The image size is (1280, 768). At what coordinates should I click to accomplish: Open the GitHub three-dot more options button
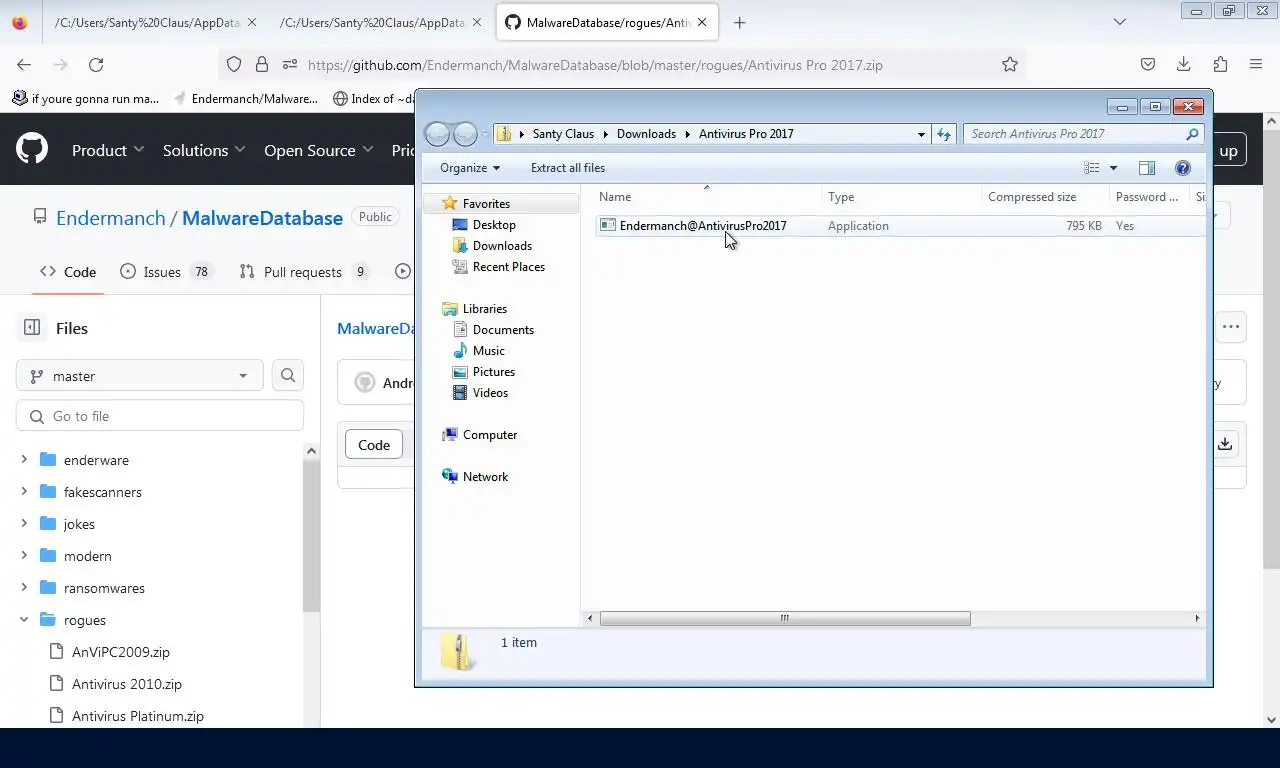pos(1231,326)
